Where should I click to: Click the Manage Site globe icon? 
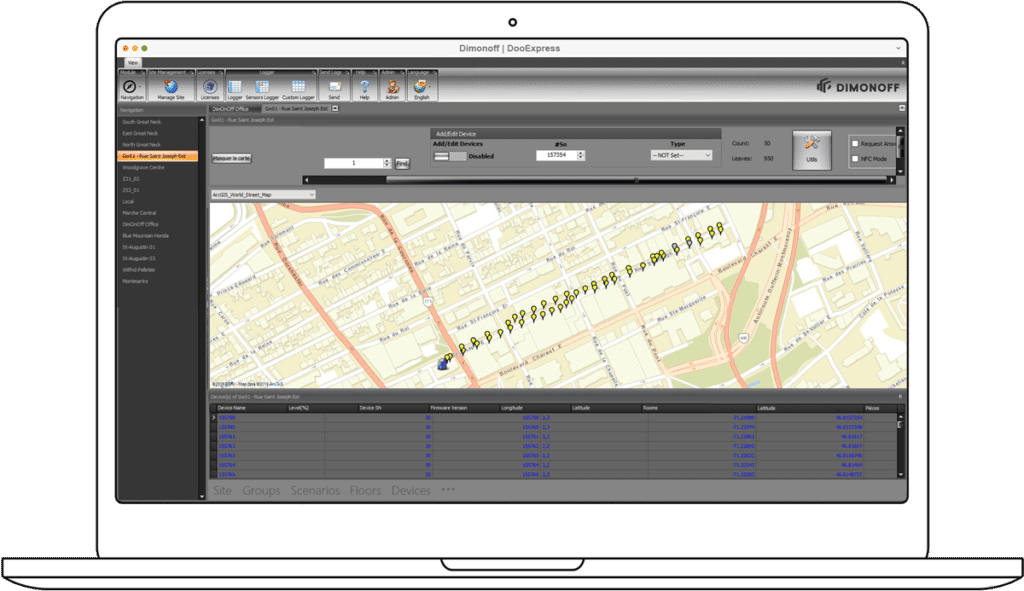coord(171,87)
